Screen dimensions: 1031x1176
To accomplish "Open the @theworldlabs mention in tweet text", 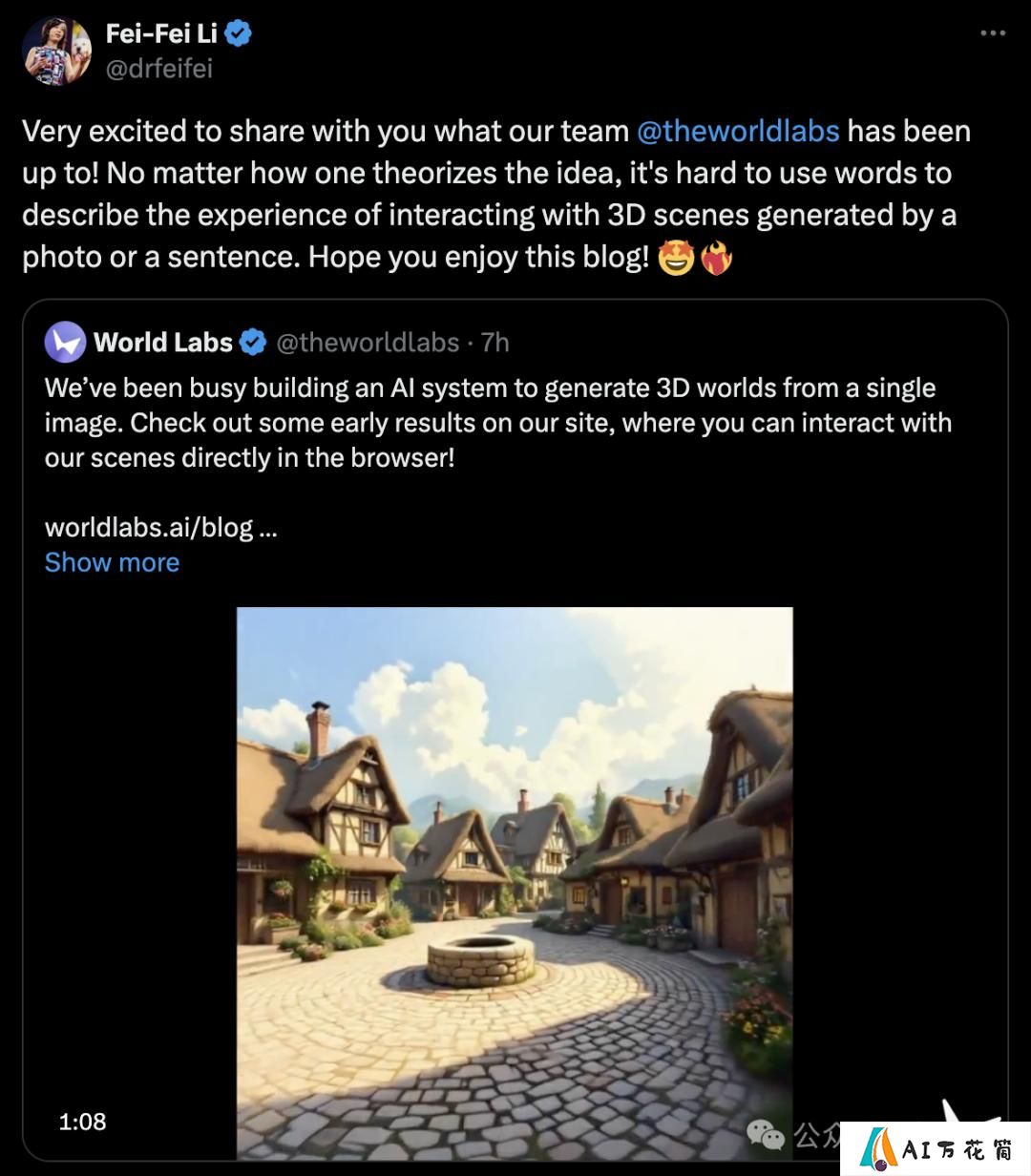I will [x=738, y=131].
